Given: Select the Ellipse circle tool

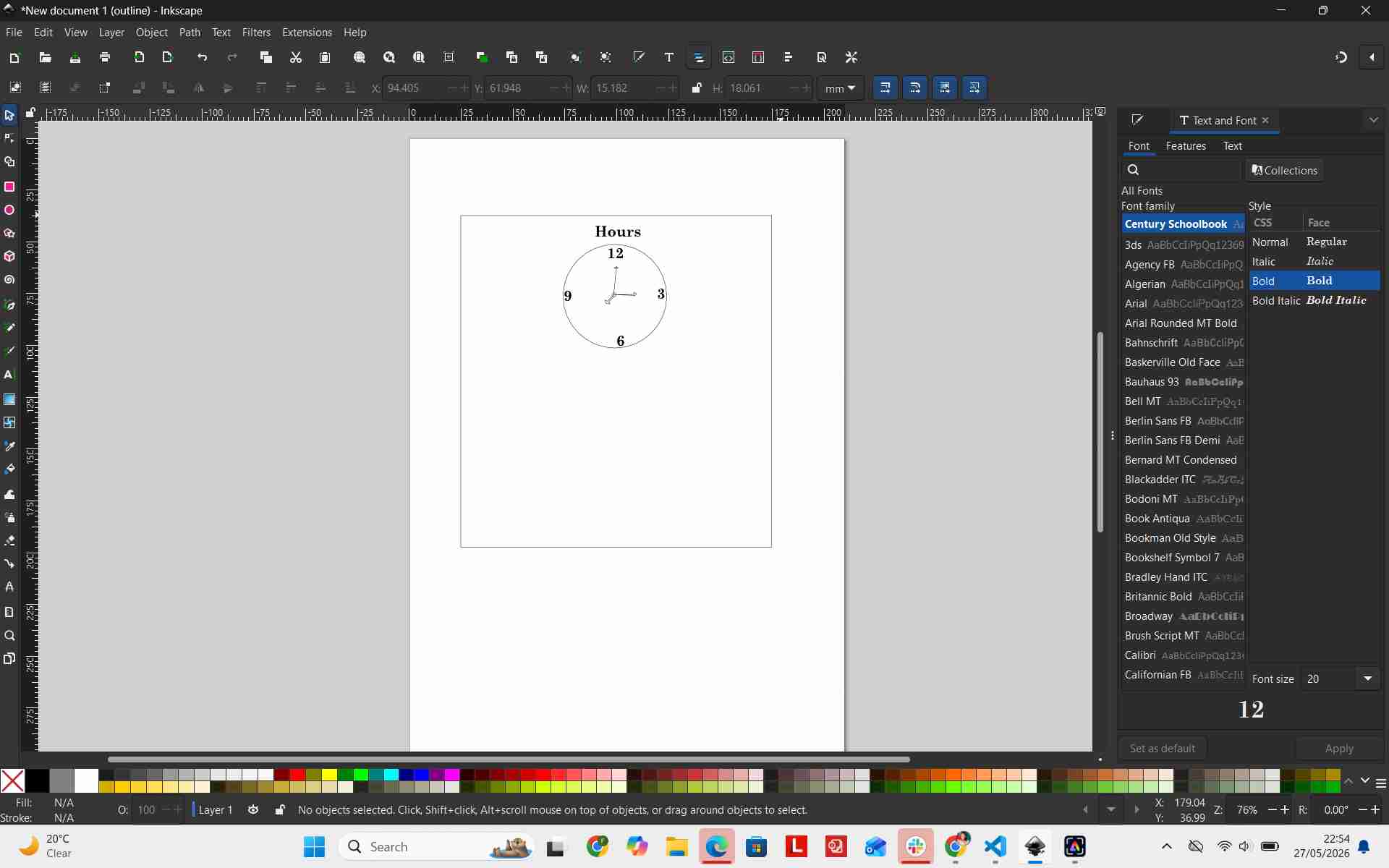Looking at the screenshot, I should (x=9, y=210).
